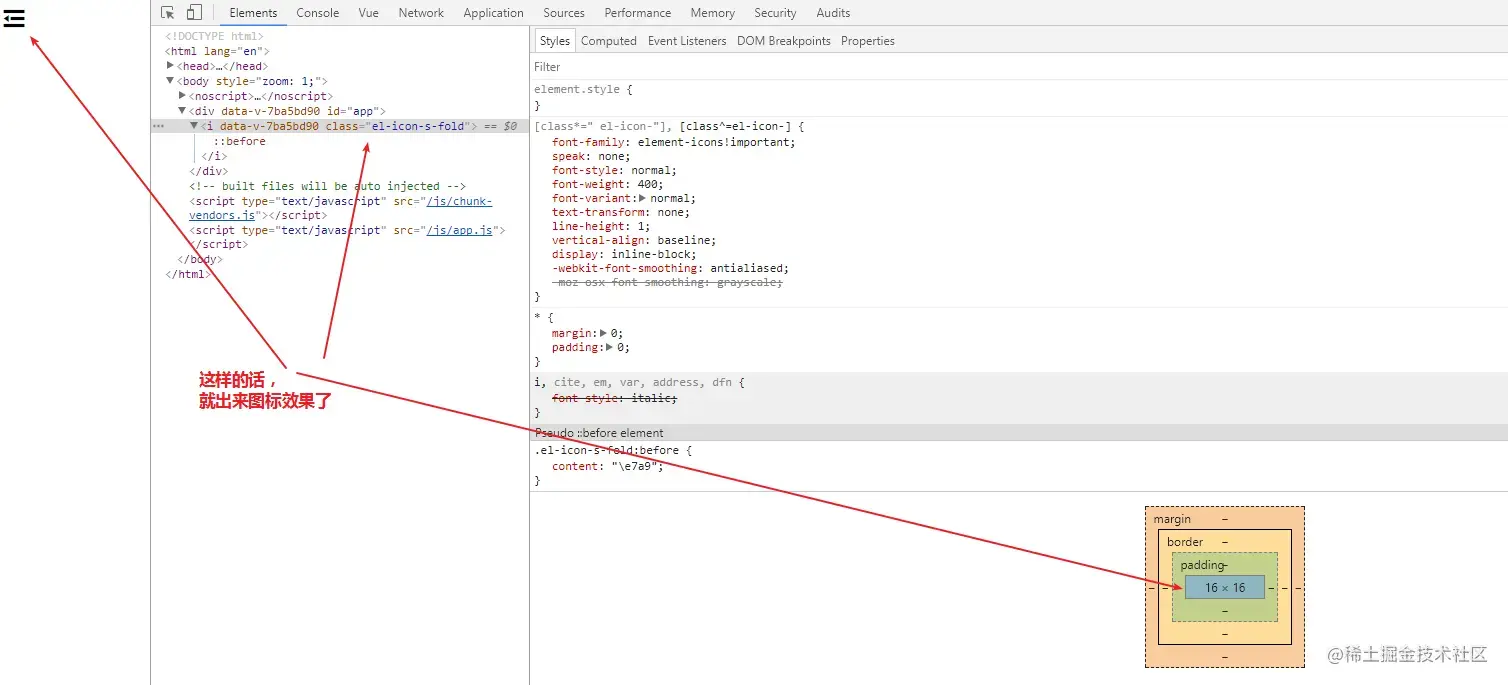Expand the font-variant property triangle

643,198
